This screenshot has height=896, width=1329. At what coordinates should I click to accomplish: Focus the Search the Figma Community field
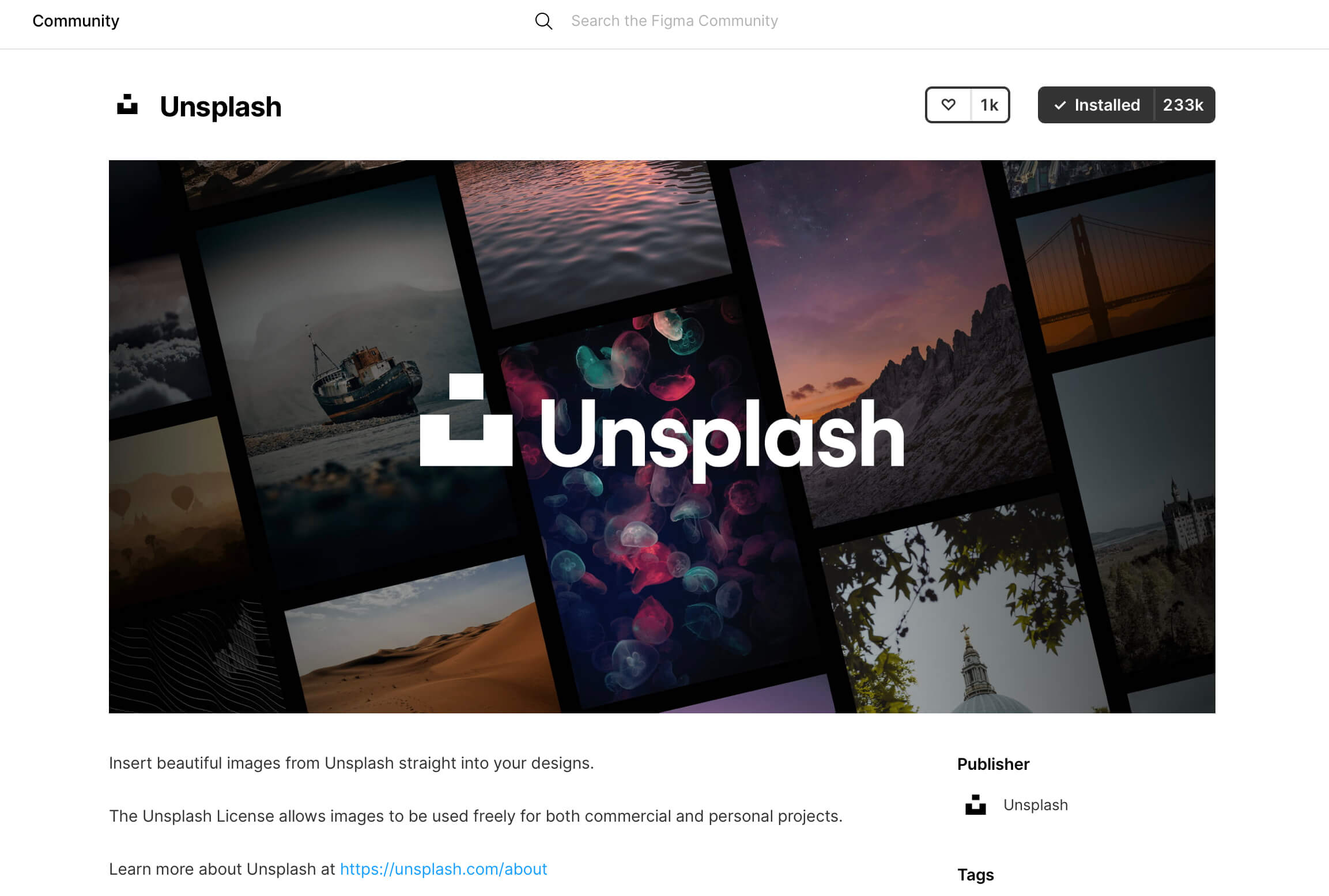pyautogui.click(x=674, y=21)
